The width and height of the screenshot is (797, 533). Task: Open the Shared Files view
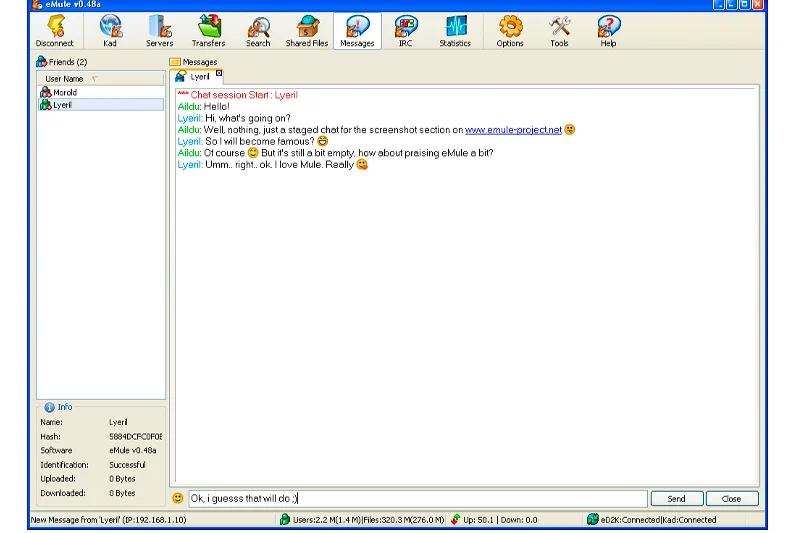307,31
